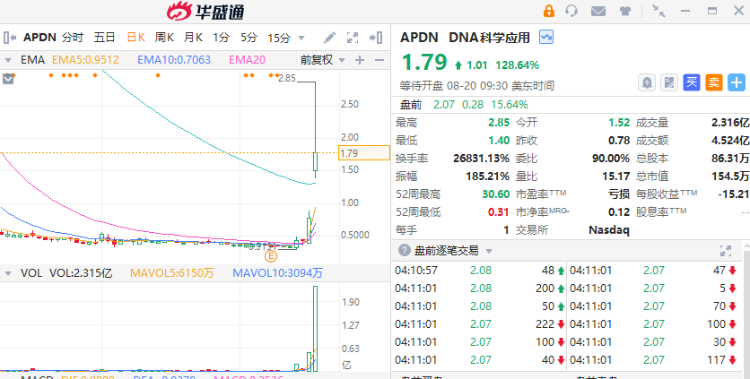The image size is (750, 379).
Task: Click the orange lock icon
Action: click(549, 11)
